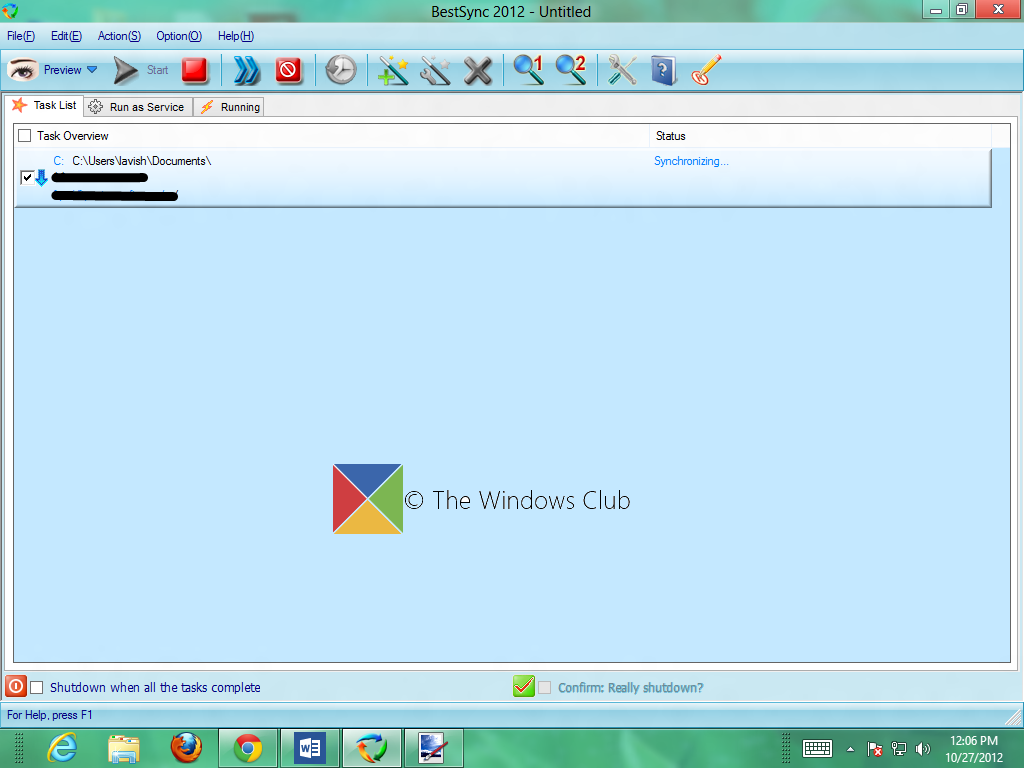
Task: Click the Preview button label
Action: (63, 70)
